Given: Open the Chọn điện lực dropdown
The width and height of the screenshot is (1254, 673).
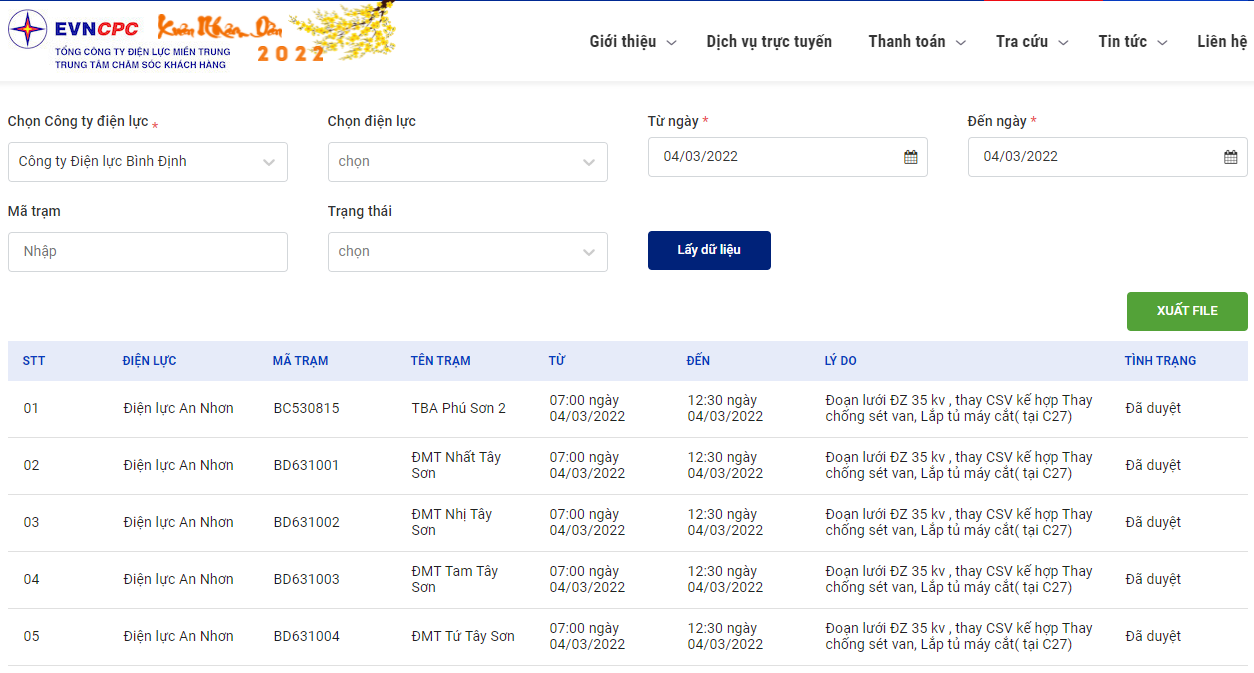Looking at the screenshot, I should tap(468, 162).
